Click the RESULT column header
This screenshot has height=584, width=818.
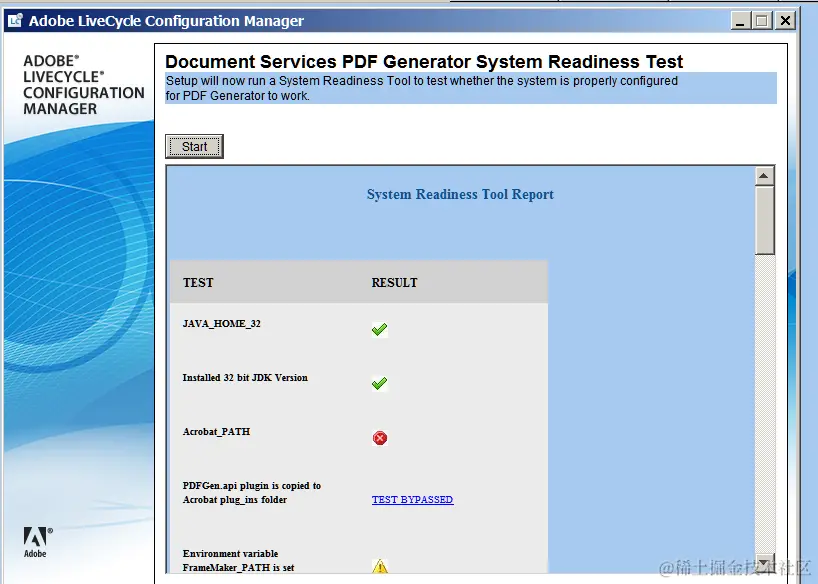pyautogui.click(x=394, y=282)
